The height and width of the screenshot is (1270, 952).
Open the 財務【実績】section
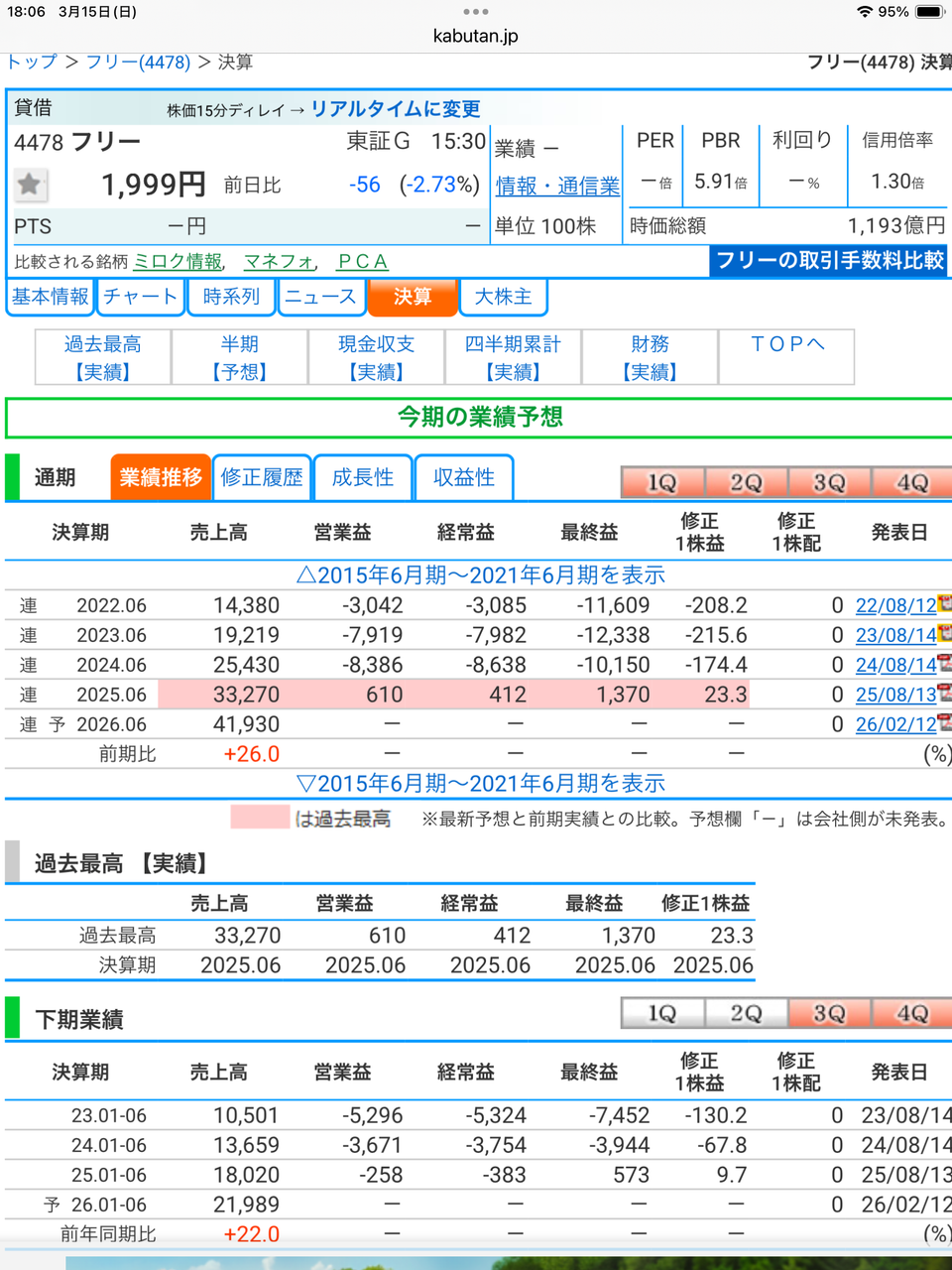click(x=651, y=356)
